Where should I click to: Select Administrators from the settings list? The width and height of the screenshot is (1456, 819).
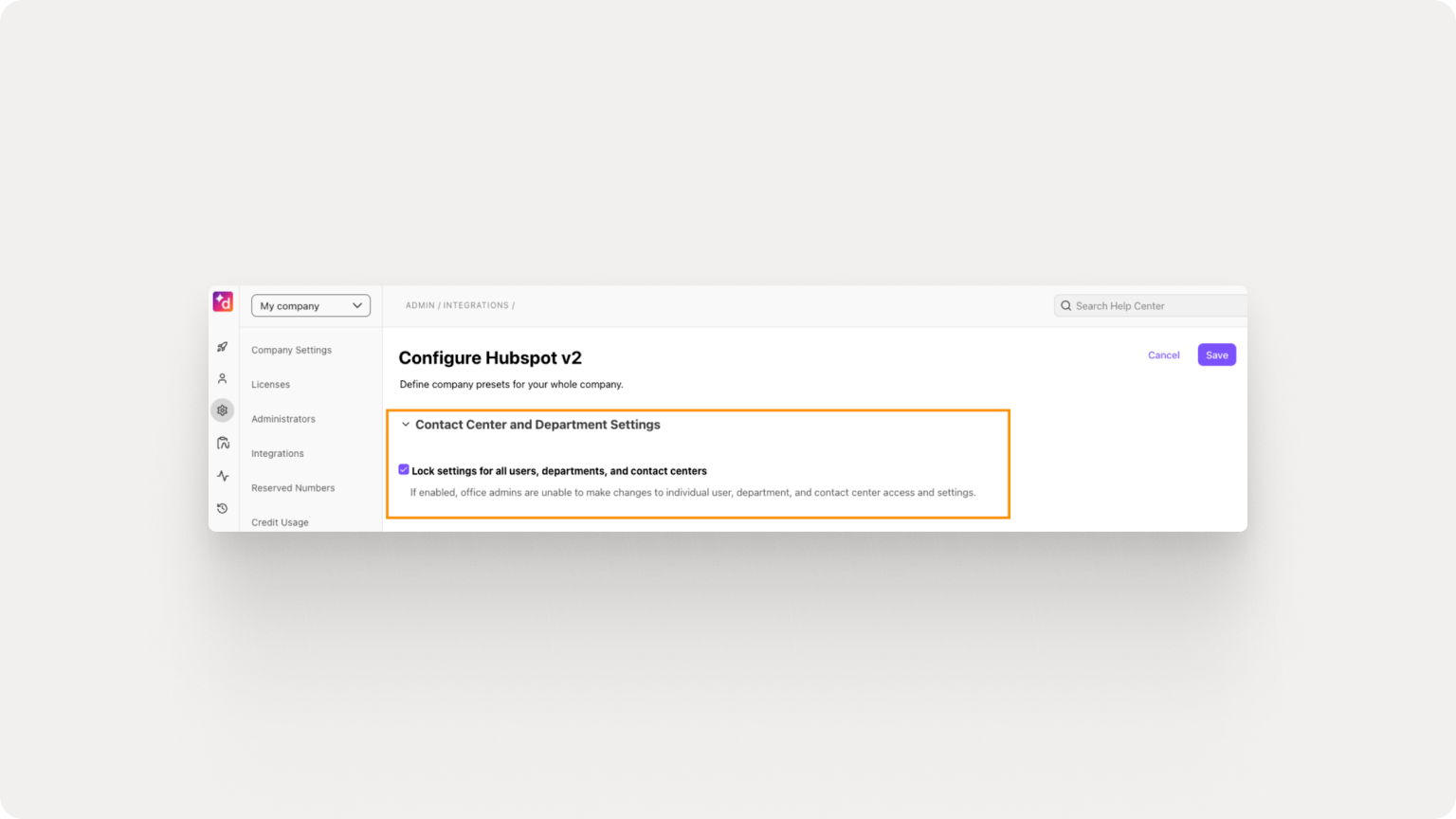[x=282, y=418]
